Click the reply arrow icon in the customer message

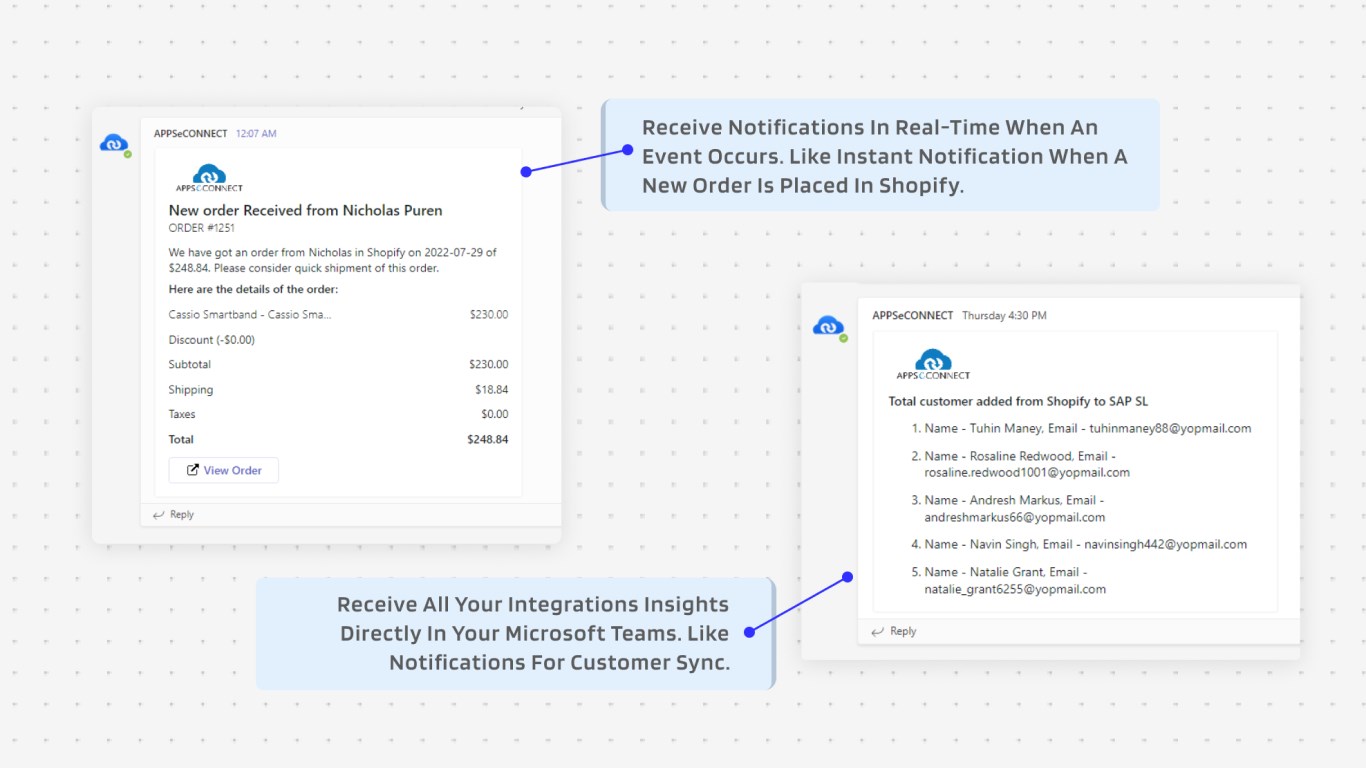878,631
